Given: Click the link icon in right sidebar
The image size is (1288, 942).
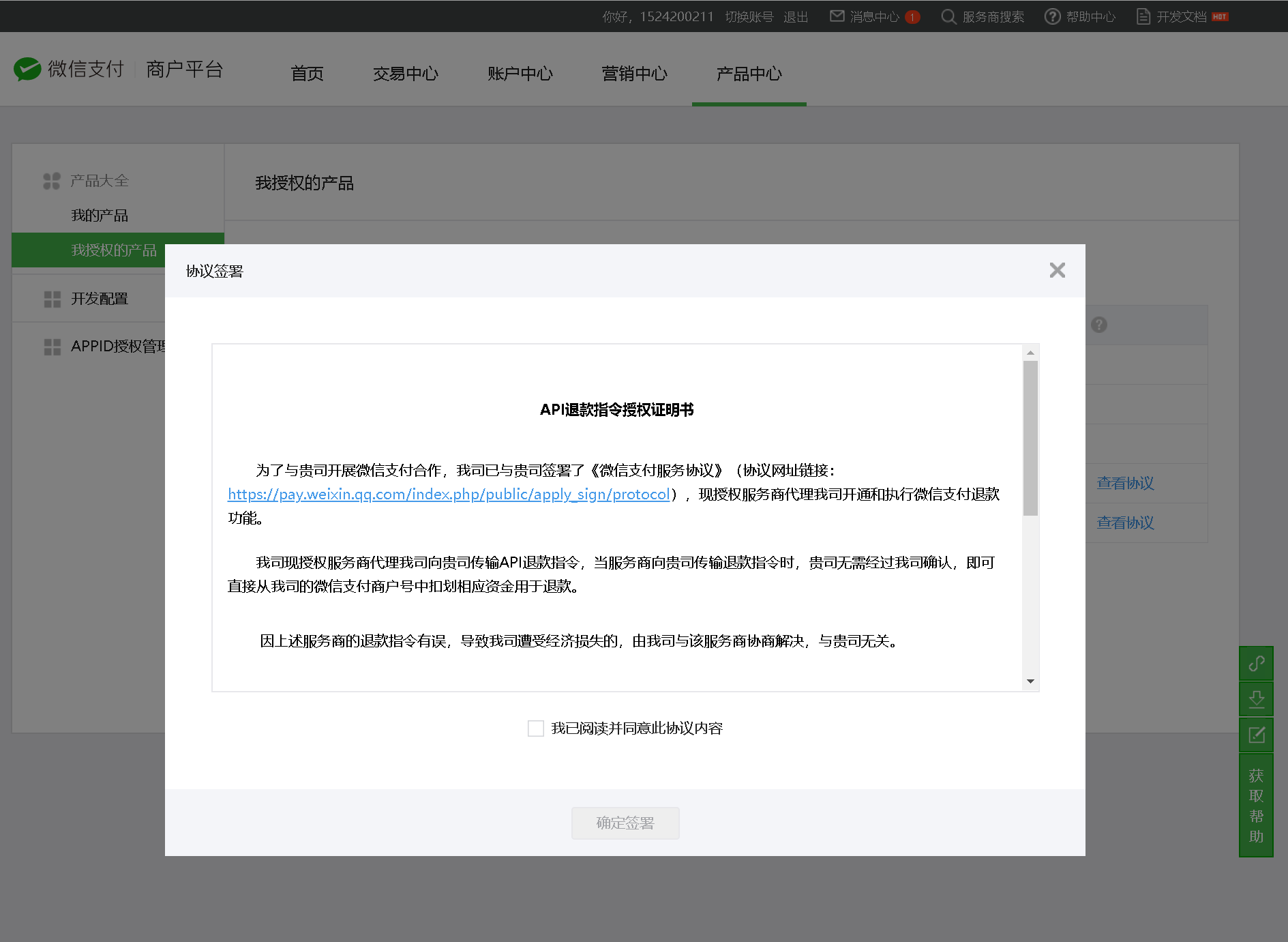Looking at the screenshot, I should [x=1256, y=664].
